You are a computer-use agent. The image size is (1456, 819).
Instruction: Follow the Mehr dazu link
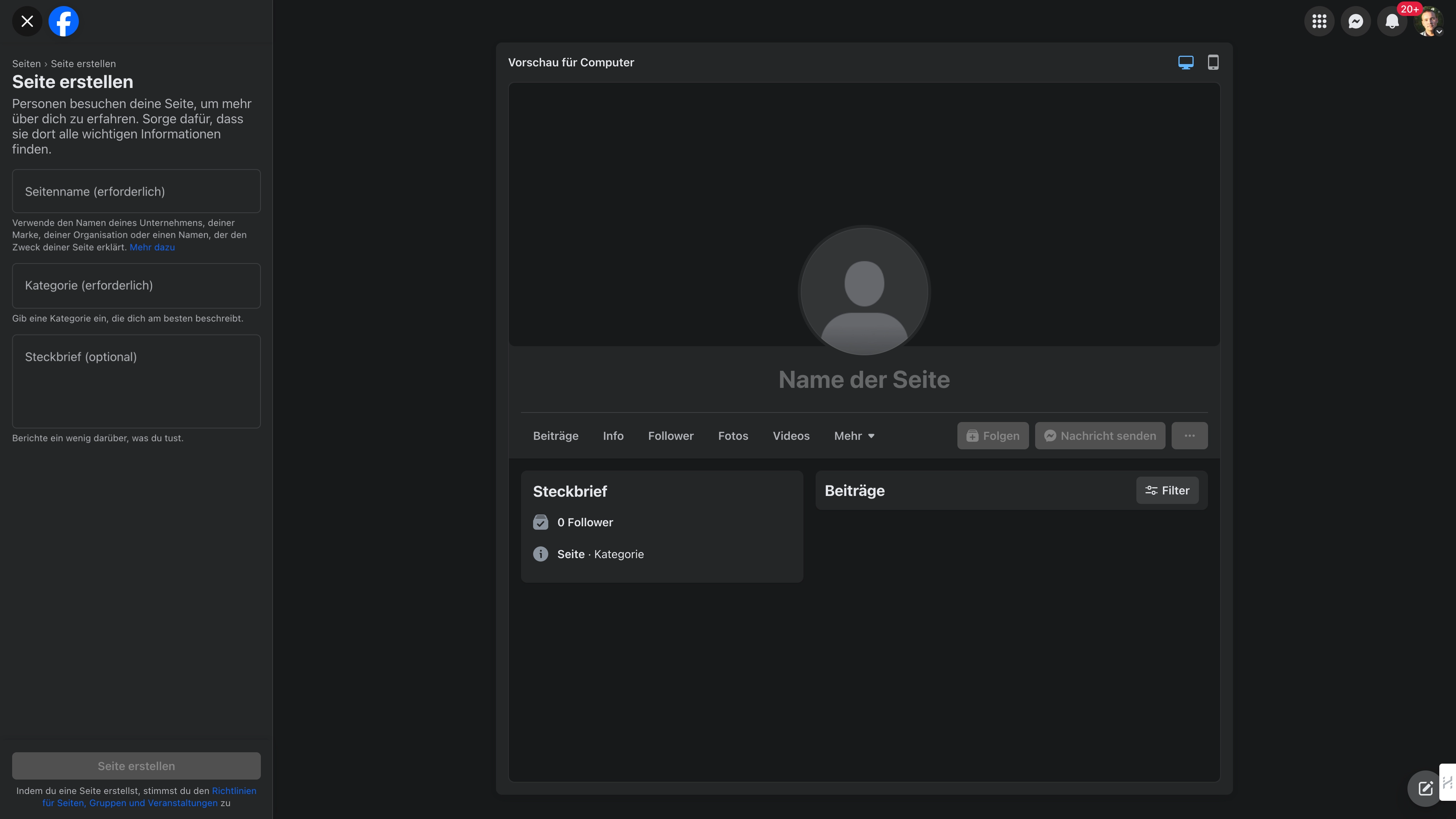(152, 247)
